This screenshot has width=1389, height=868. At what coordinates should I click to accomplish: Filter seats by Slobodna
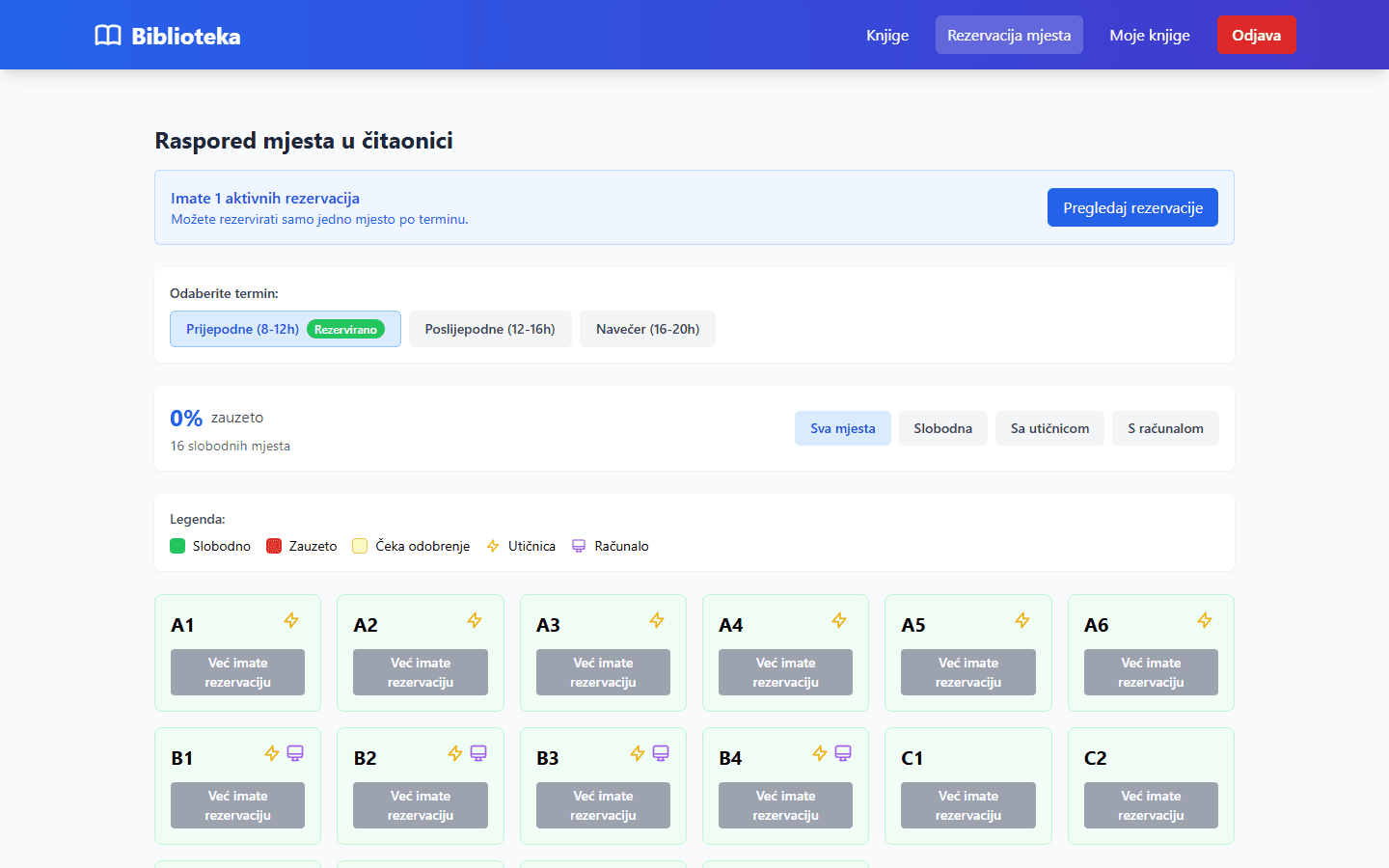pyautogui.click(x=943, y=428)
